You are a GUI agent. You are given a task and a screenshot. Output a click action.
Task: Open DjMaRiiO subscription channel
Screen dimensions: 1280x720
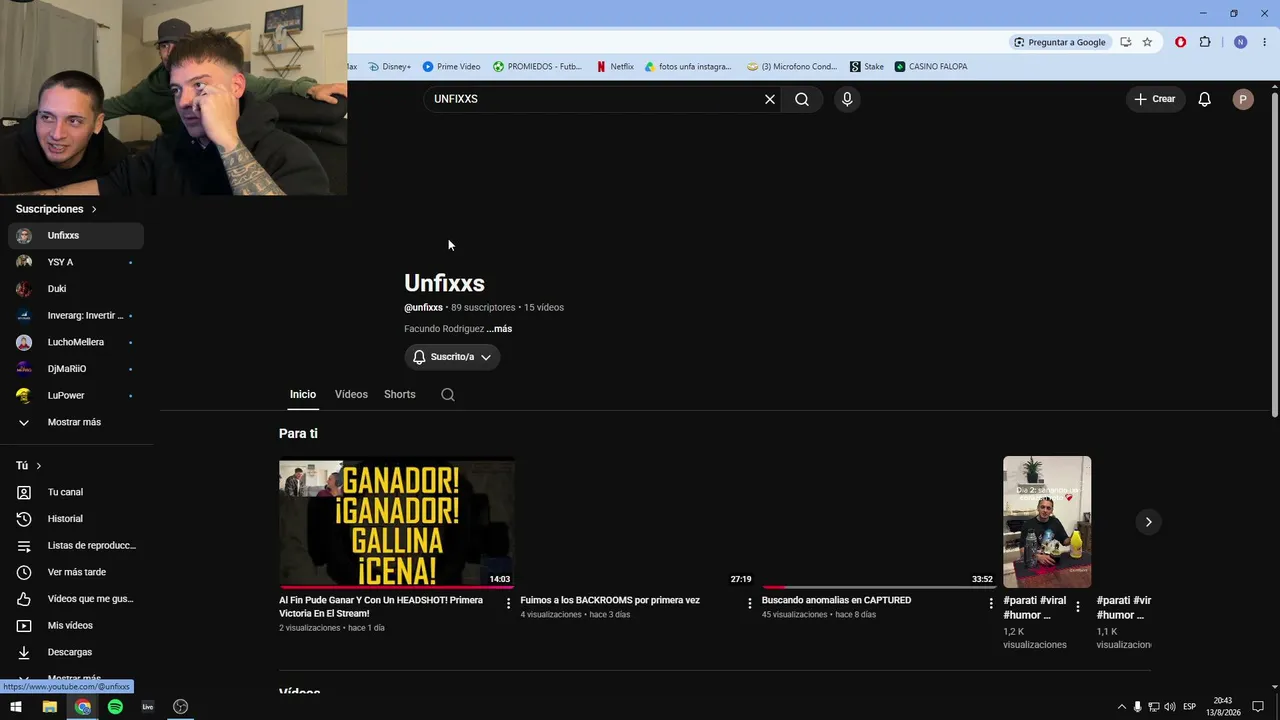pyautogui.click(x=76, y=369)
